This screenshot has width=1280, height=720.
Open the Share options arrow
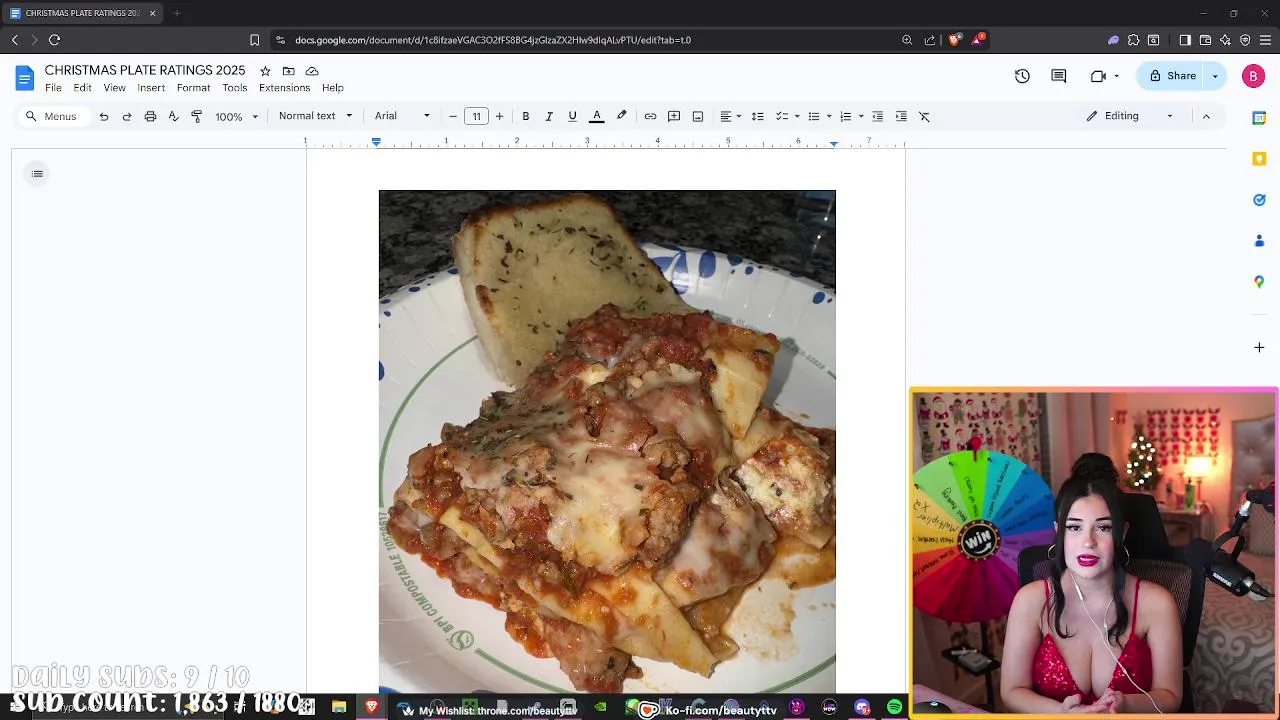(1216, 76)
